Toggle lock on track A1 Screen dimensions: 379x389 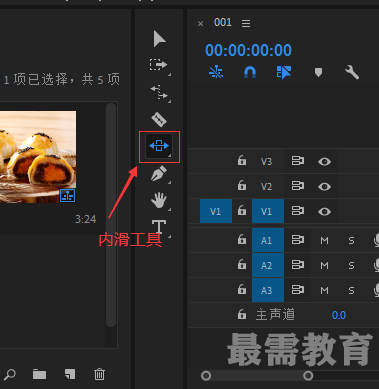coord(242,240)
